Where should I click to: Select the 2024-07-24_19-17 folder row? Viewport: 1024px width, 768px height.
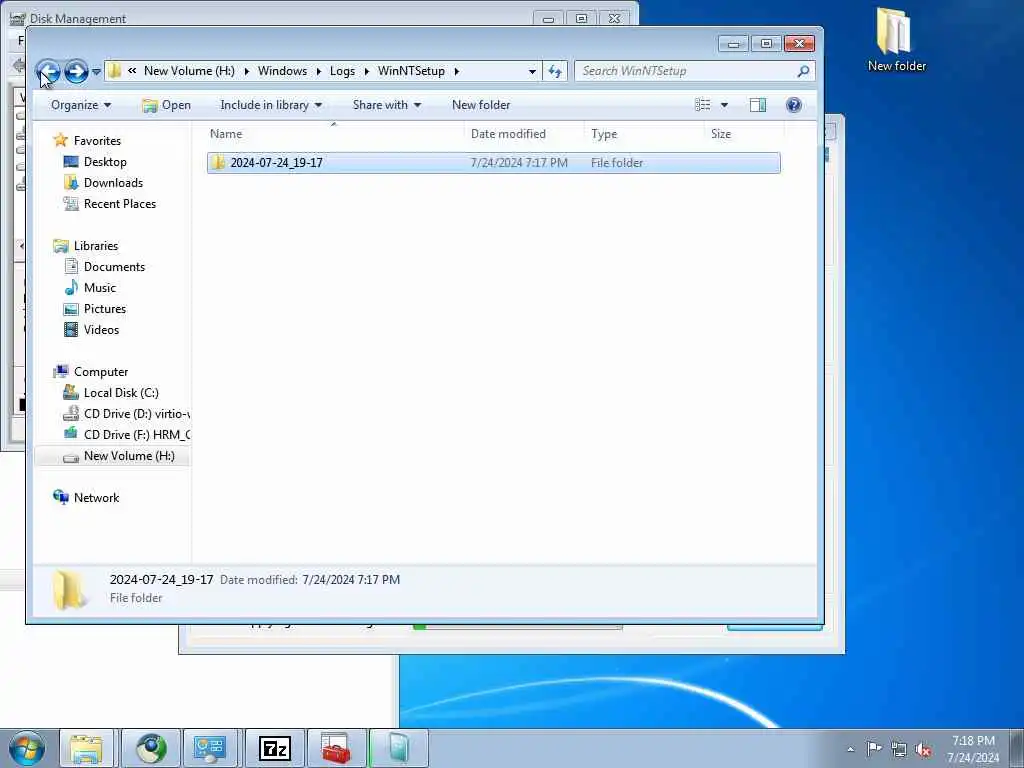[x=494, y=163]
